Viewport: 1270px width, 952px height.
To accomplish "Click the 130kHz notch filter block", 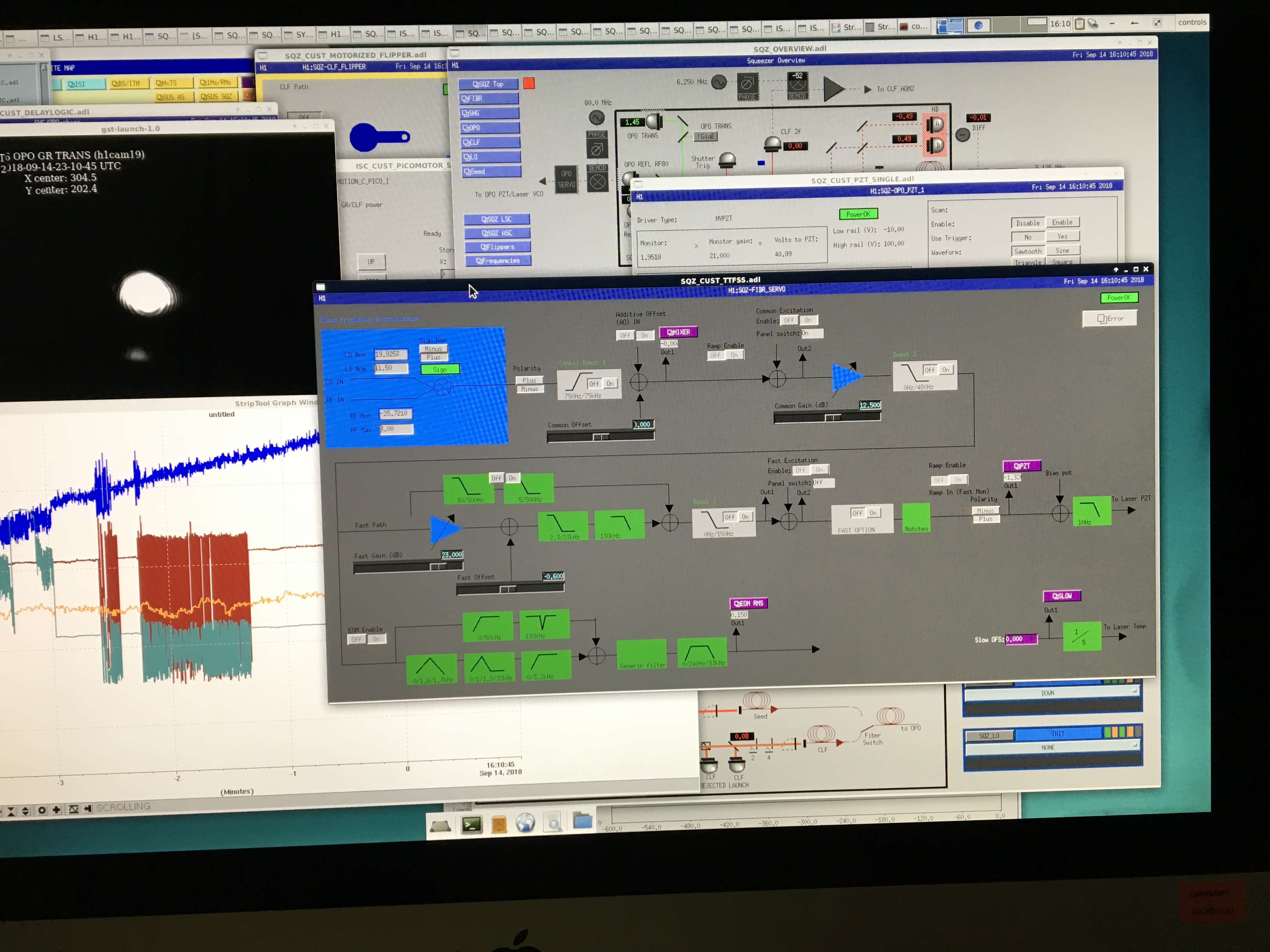I will tap(544, 624).
